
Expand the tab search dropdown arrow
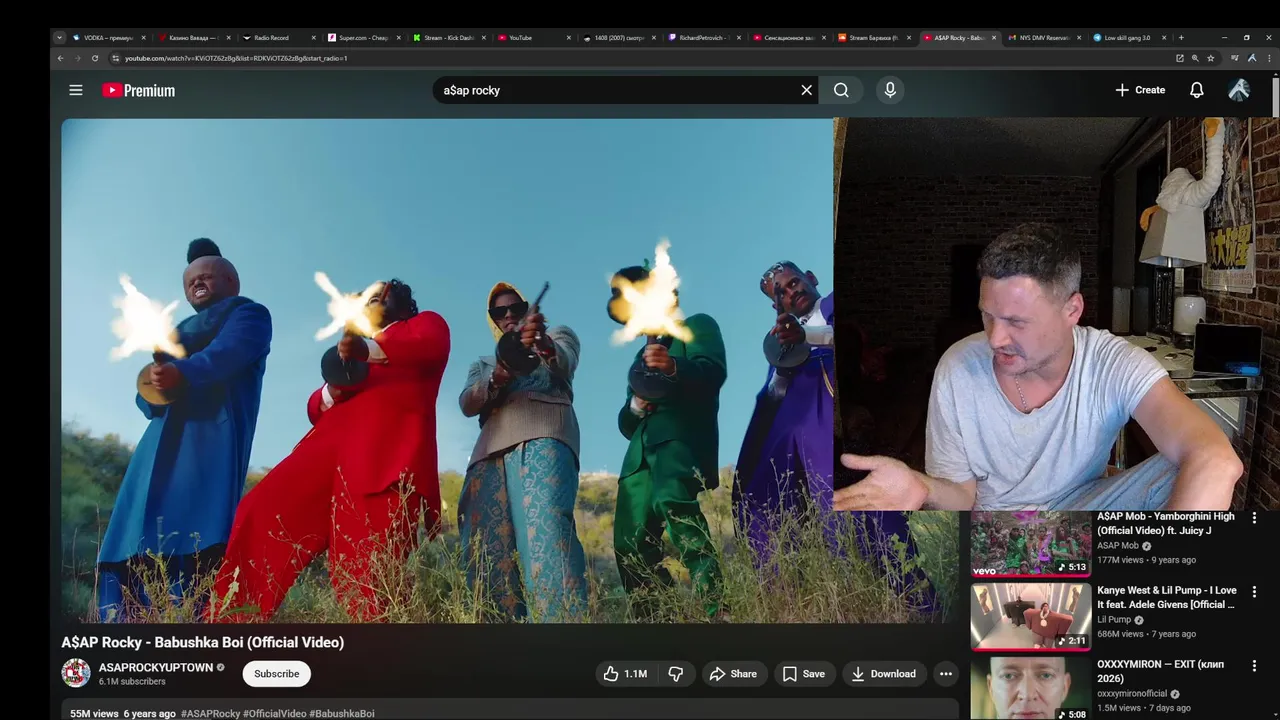pyautogui.click(x=59, y=38)
